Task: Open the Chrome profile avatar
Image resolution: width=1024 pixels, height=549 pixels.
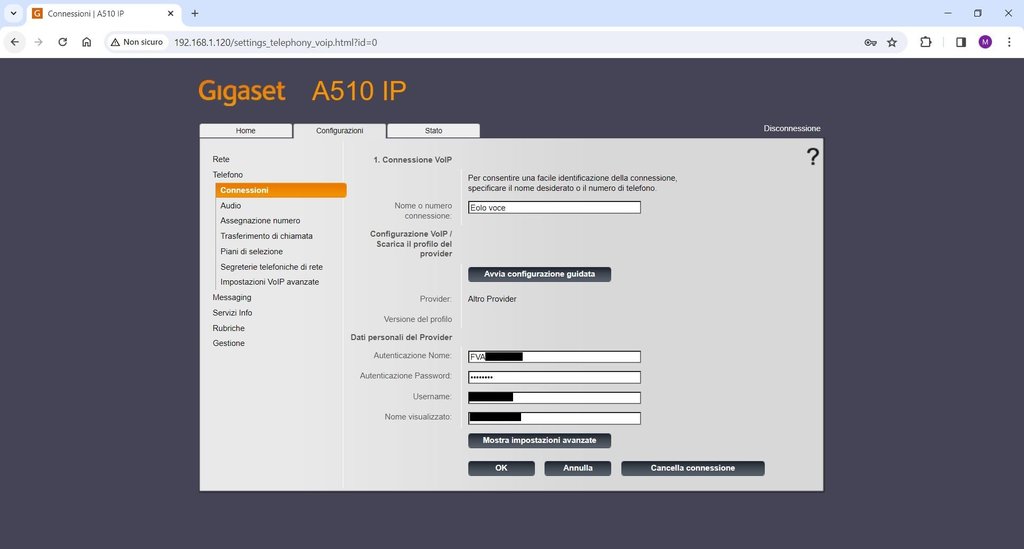Action: coord(985,42)
